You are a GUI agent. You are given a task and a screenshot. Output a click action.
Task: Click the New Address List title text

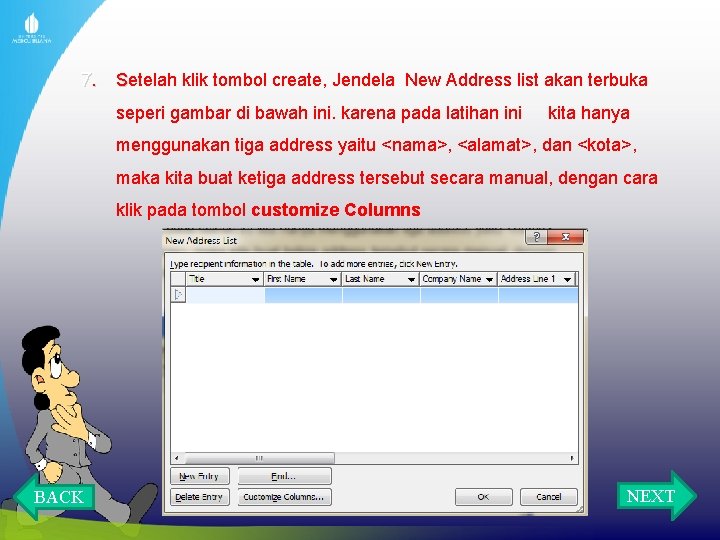[x=201, y=240]
